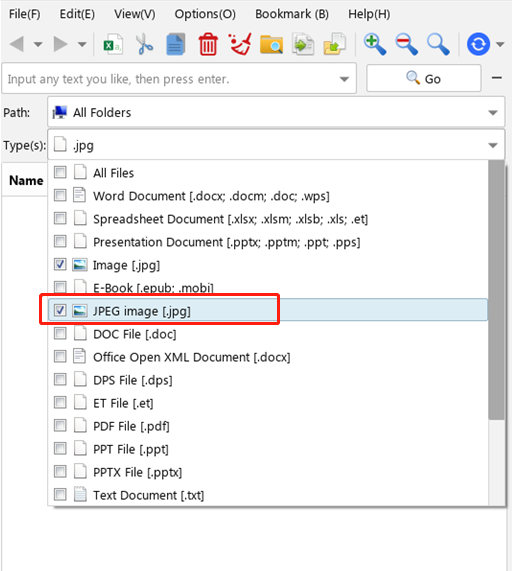Viewport: 512px width, 571px height.
Task: Click the Excel export toolbar icon
Action: tap(113, 44)
